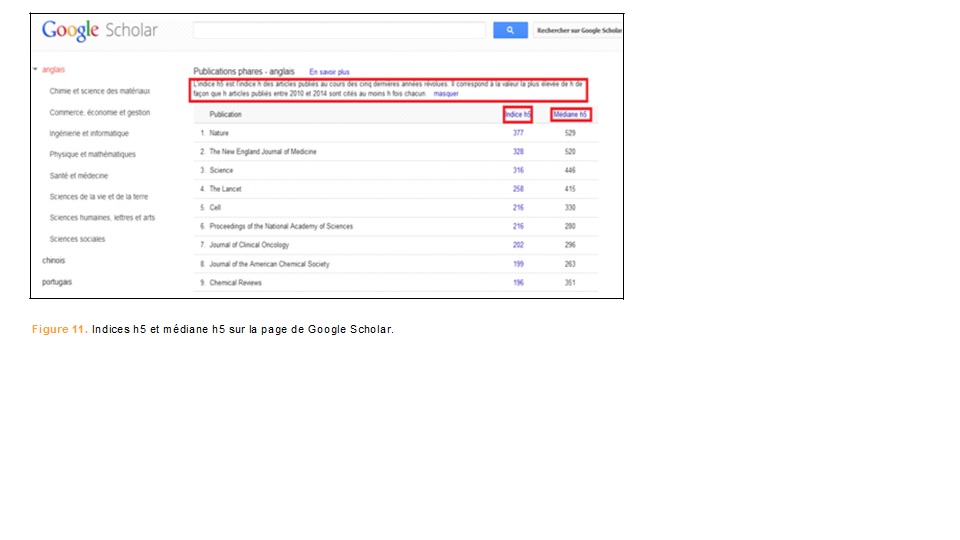Click median h5 value 520
The image size is (960, 540).
(570, 152)
